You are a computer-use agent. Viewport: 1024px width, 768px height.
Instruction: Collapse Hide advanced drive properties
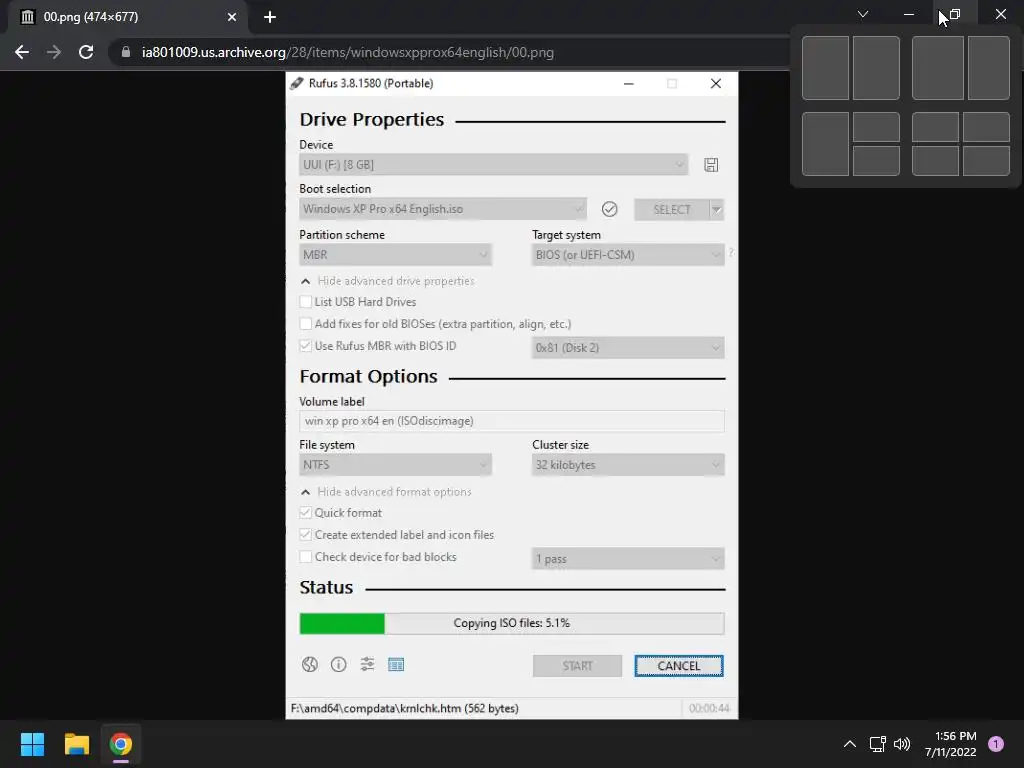click(388, 281)
